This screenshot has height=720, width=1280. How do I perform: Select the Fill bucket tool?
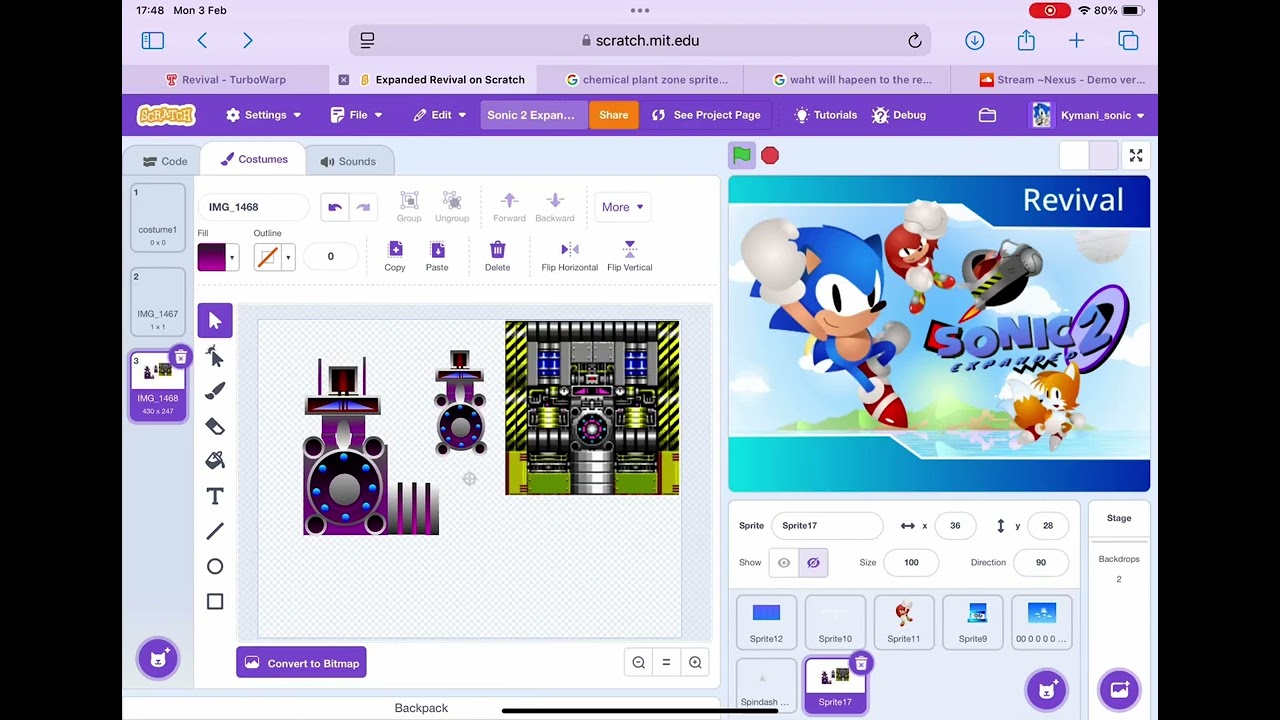tap(215, 461)
